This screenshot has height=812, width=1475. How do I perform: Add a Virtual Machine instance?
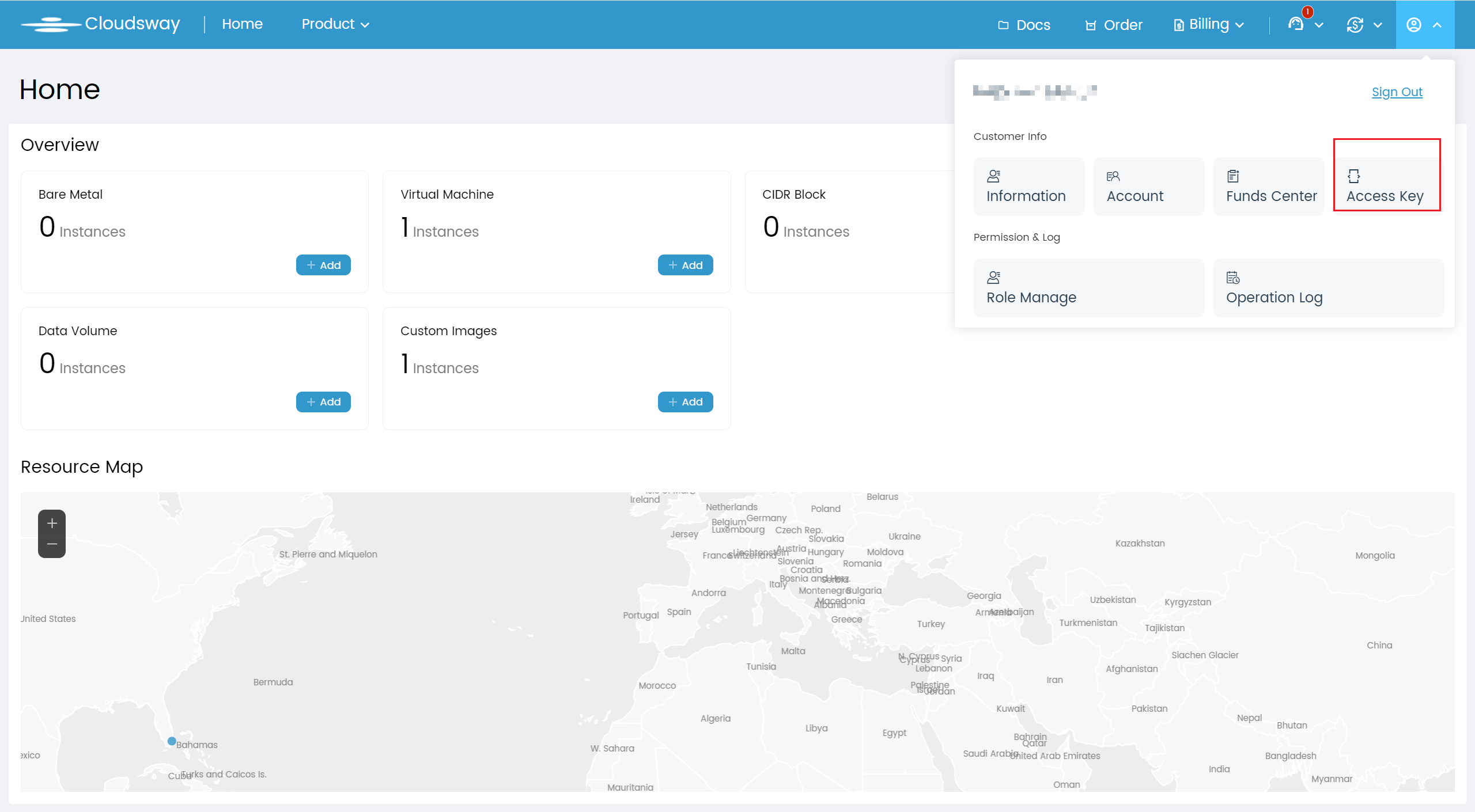point(685,265)
